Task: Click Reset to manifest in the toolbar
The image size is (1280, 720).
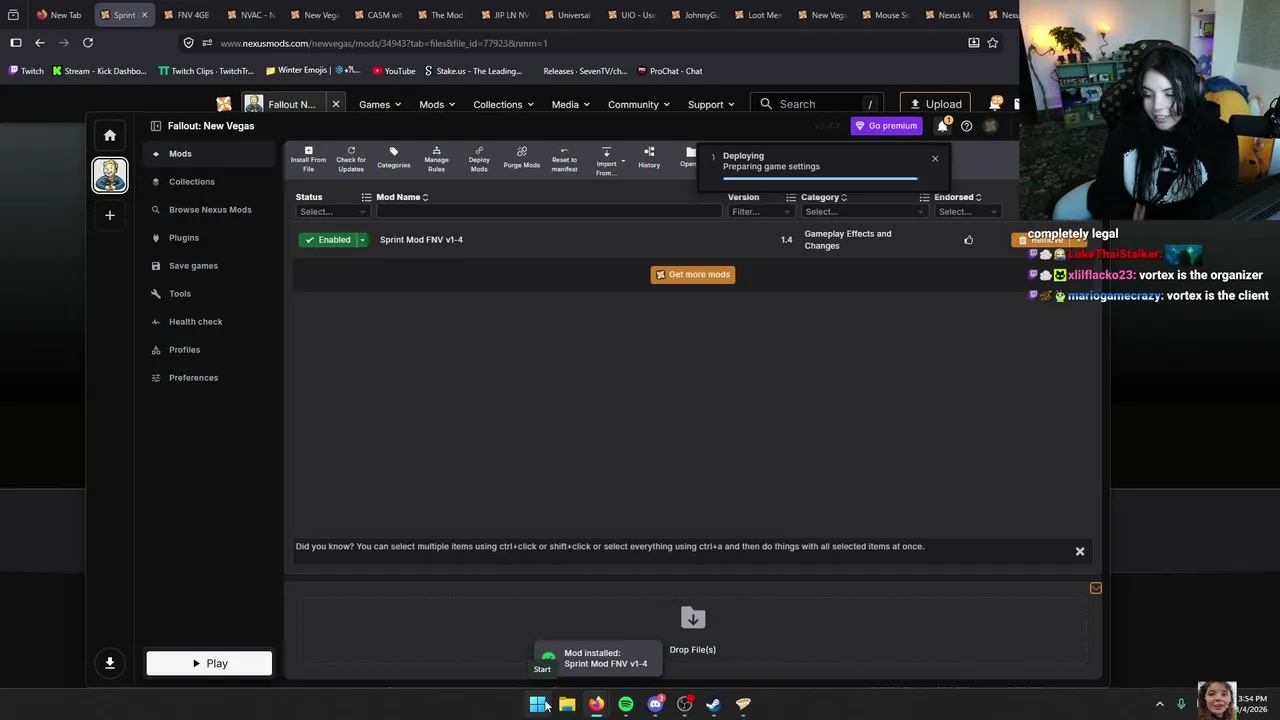Action: coord(564,159)
